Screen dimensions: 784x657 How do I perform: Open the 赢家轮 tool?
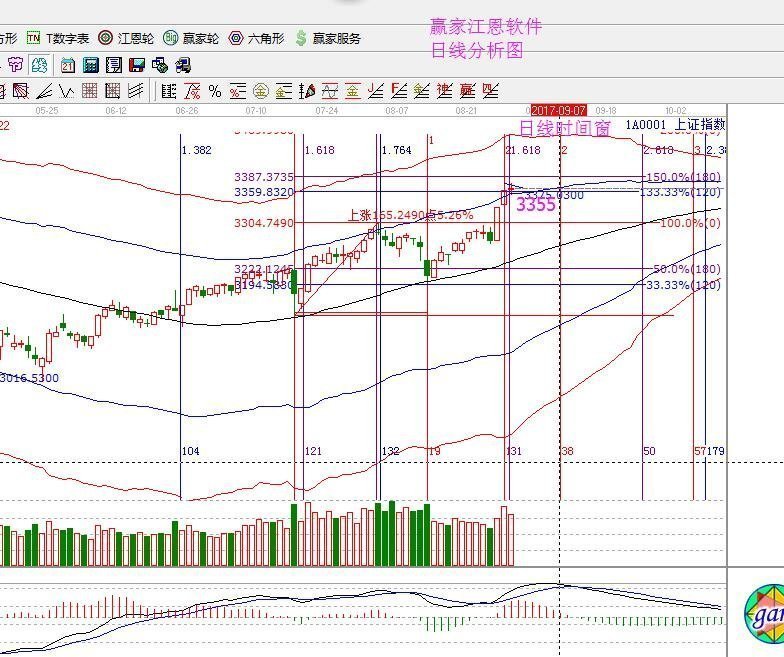coord(191,38)
